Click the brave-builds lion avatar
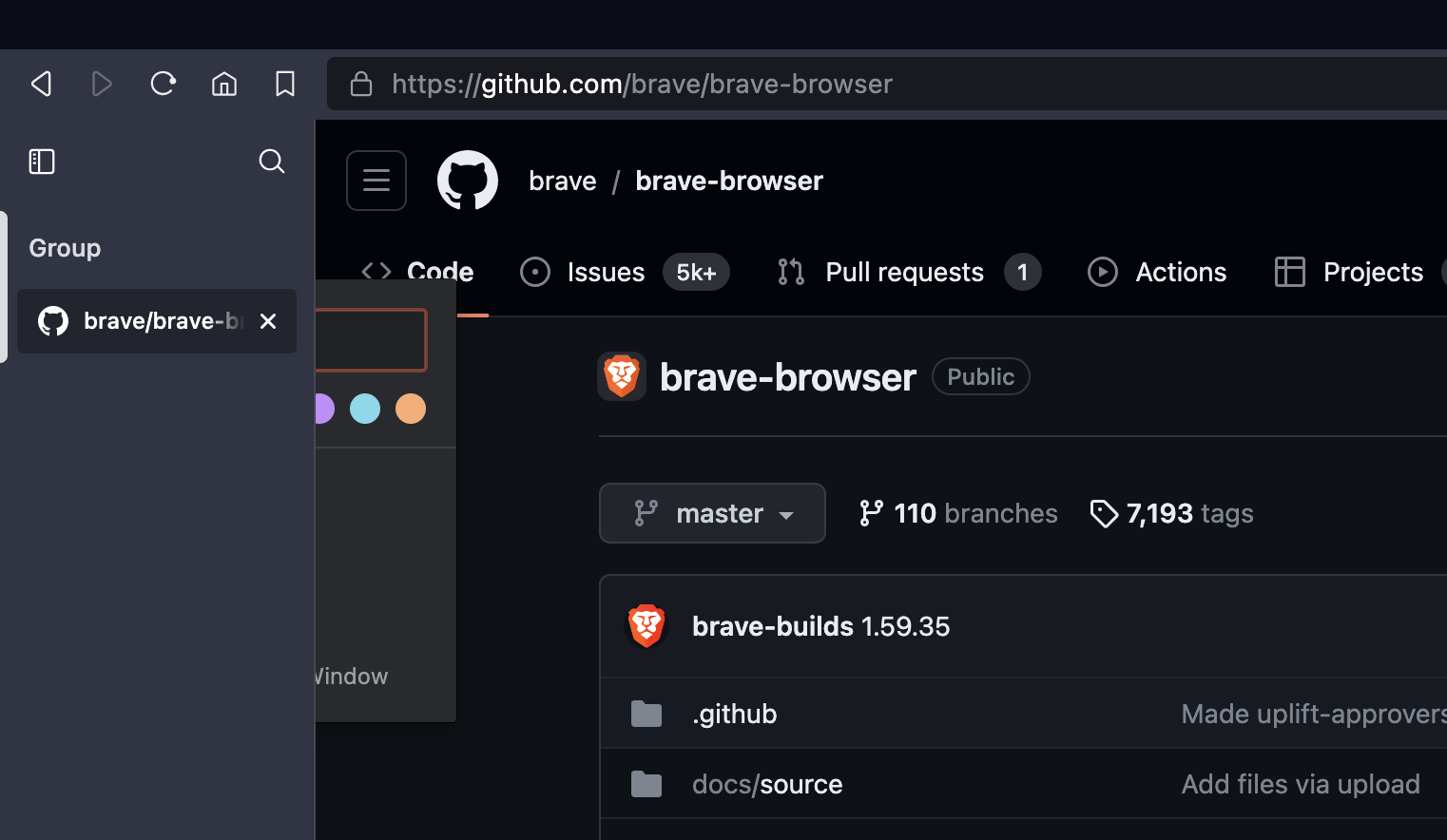The width and height of the screenshot is (1447, 840). (x=646, y=625)
